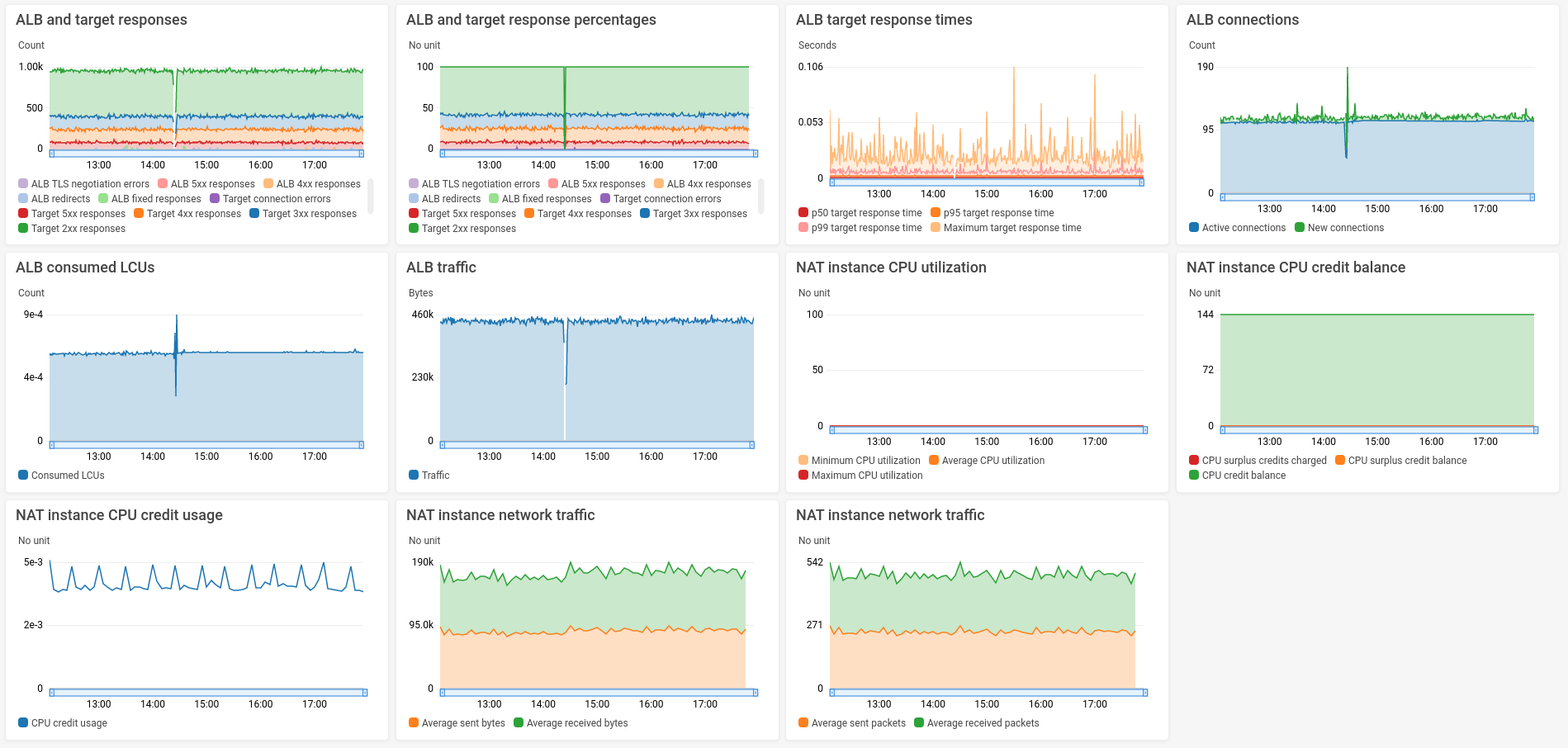Click the NAT instance CPU credit balance title

click(1296, 267)
